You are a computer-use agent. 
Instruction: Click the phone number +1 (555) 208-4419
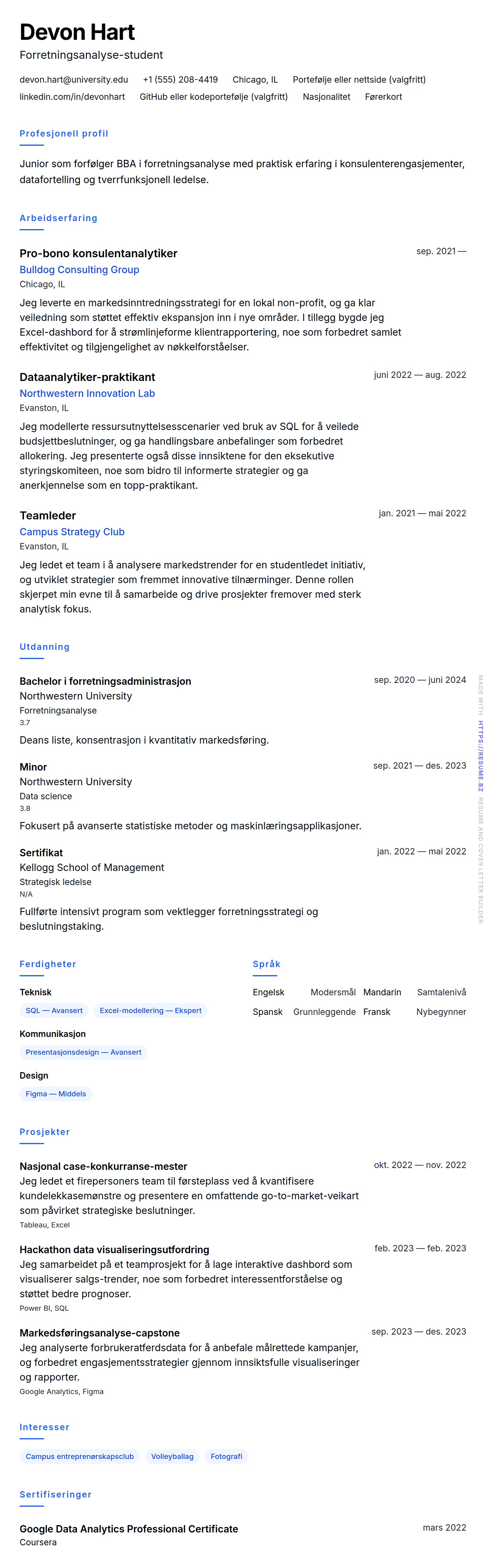tap(180, 80)
